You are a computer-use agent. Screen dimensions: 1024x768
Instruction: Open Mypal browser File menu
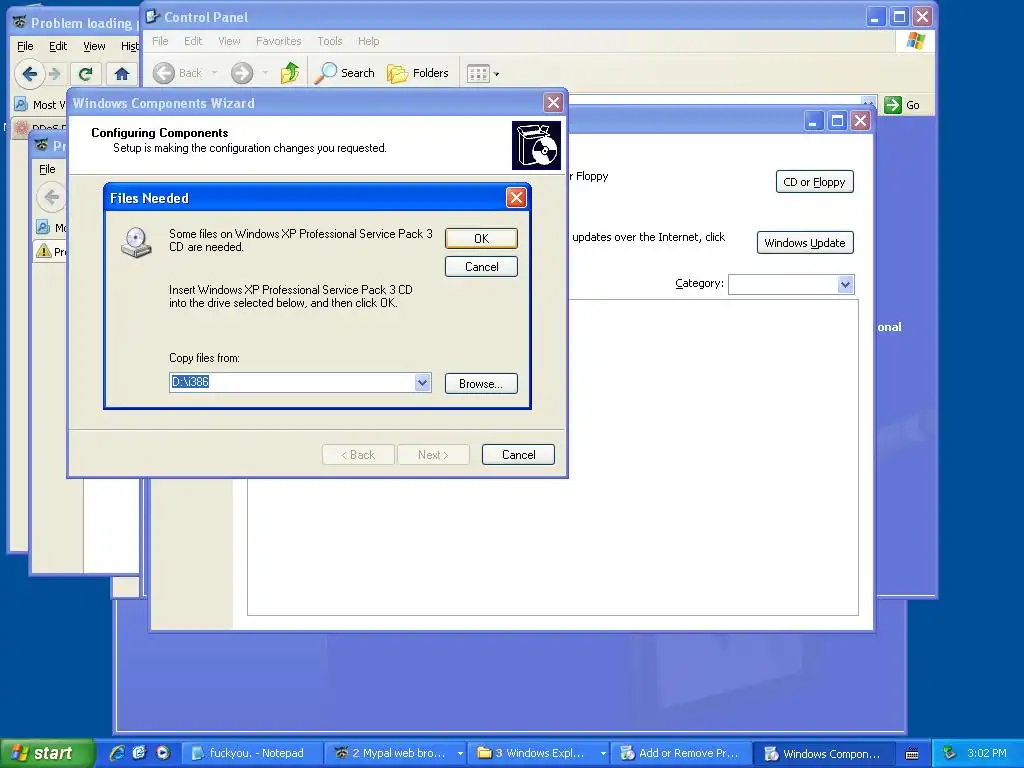pyautogui.click(x=25, y=46)
